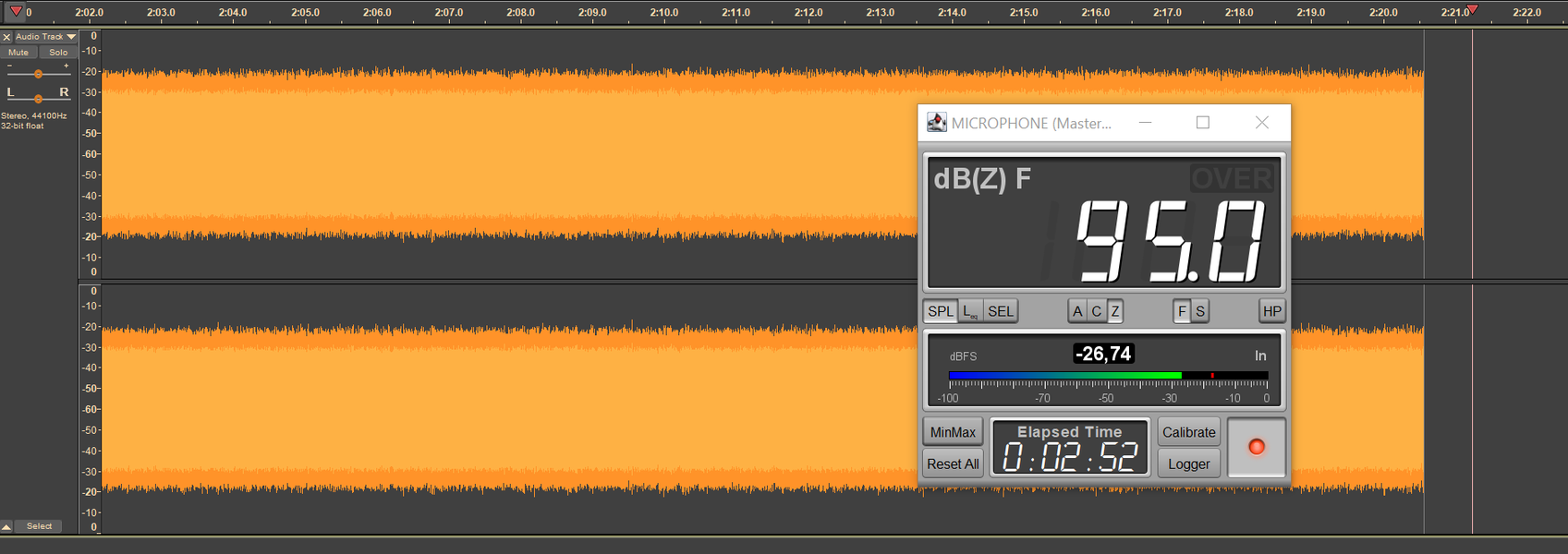The height and width of the screenshot is (554, 1568).
Task: Adjust the L/R pan slider
Action: 38,98
